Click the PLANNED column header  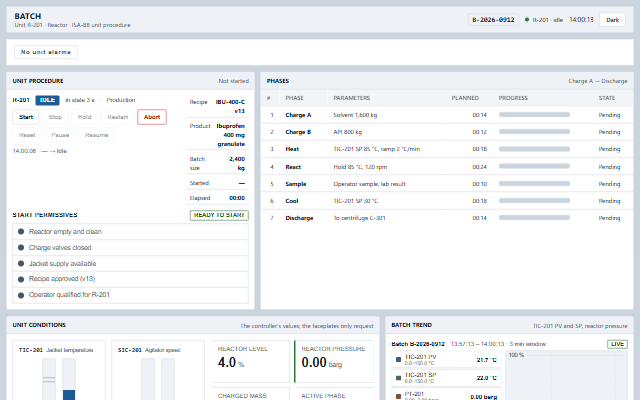coord(465,98)
